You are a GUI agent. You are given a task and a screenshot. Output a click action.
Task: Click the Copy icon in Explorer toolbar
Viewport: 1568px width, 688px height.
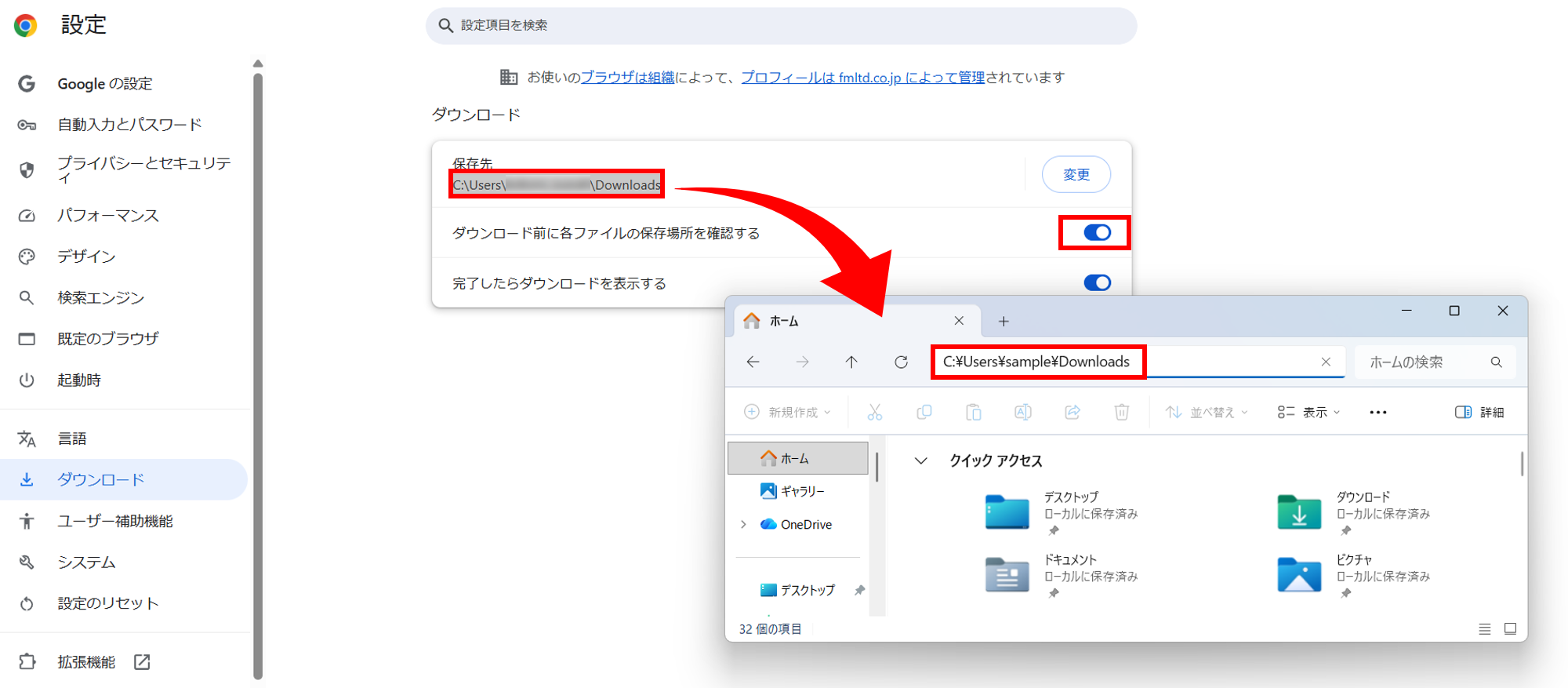(x=924, y=412)
